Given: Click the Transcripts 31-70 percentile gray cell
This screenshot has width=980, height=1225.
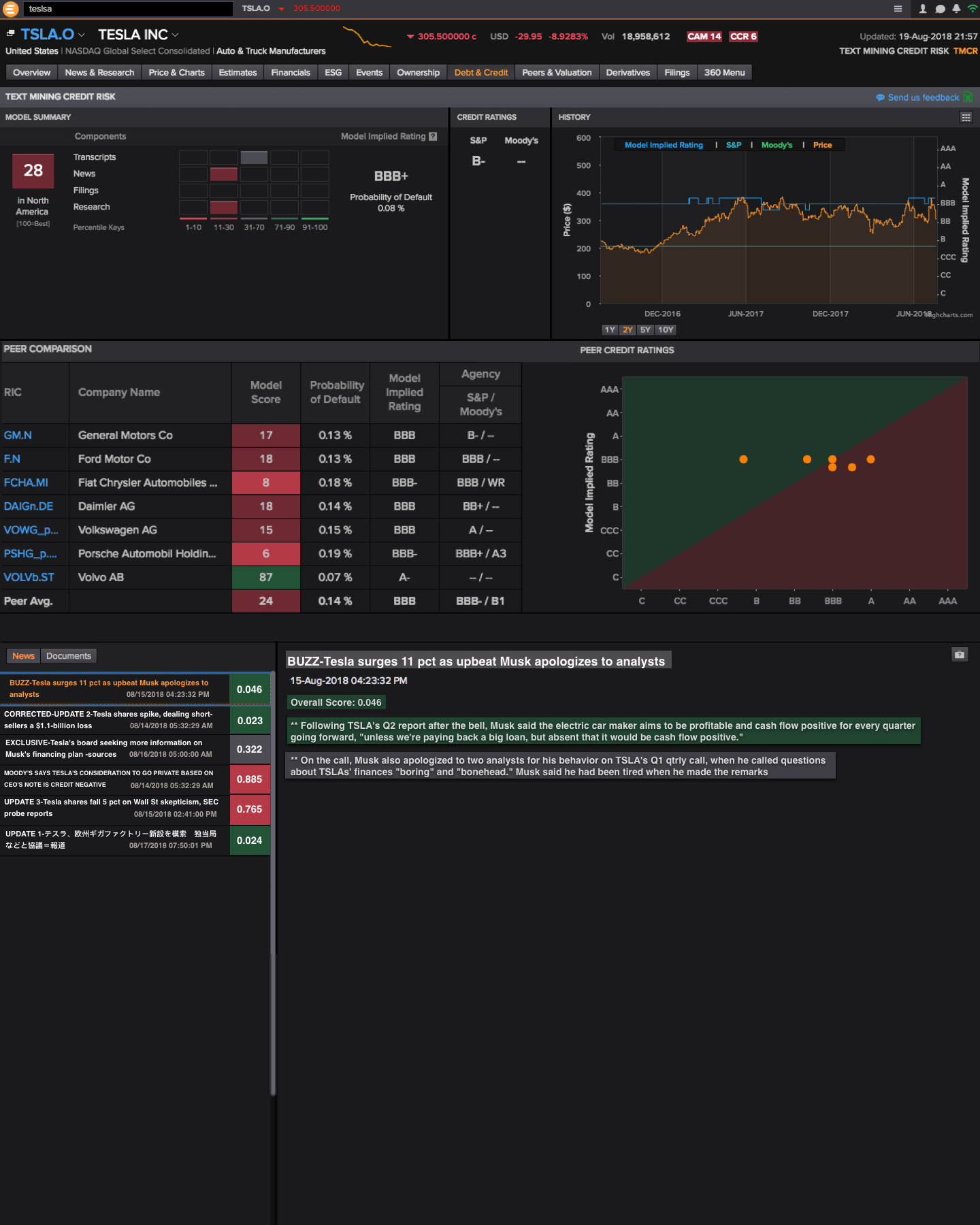Looking at the screenshot, I should [254, 157].
